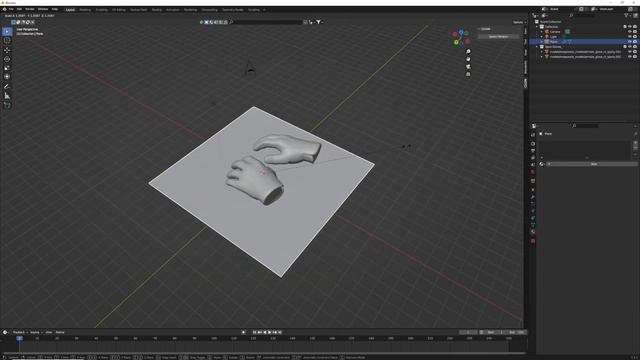Click the zoom magnifier viewport gizmo

[x=468, y=51]
